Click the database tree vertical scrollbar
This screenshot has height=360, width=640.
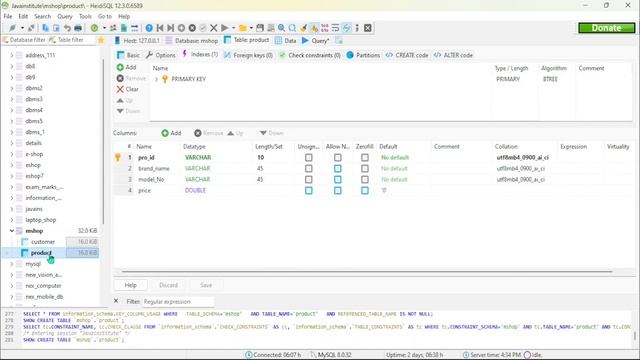[x=103, y=141]
